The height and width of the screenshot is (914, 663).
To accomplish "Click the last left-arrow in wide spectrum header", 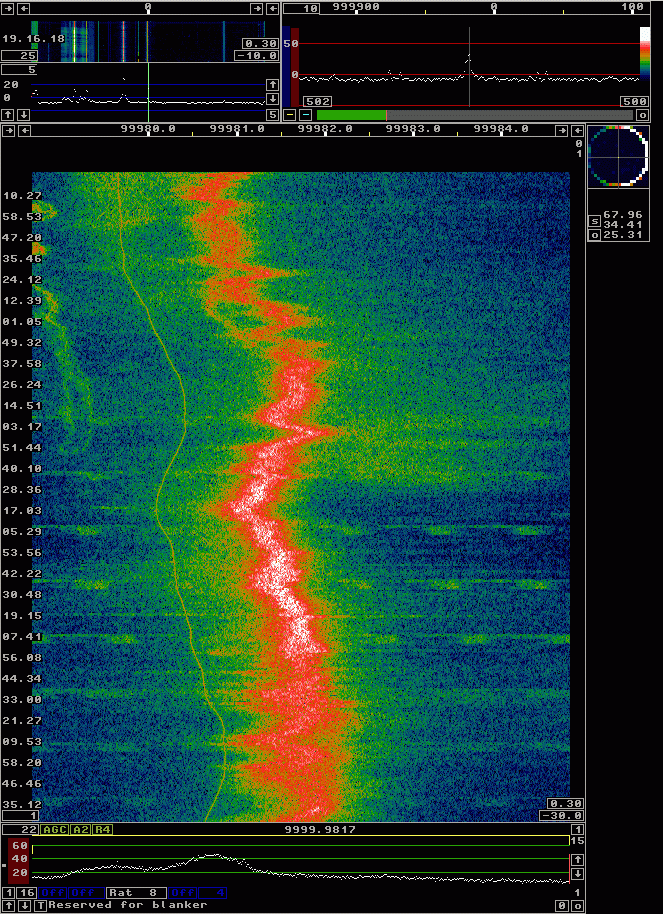I will tap(272, 8).
